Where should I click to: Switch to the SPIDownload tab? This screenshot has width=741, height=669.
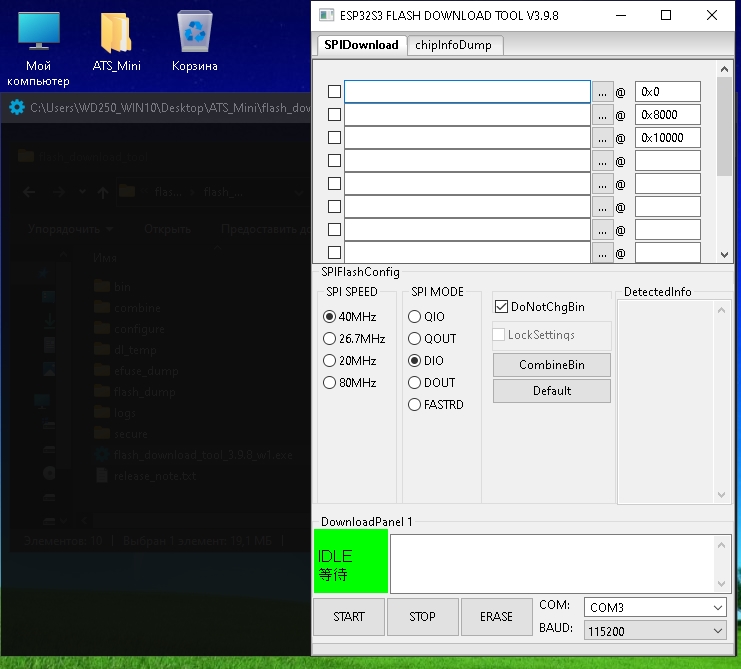(361, 45)
